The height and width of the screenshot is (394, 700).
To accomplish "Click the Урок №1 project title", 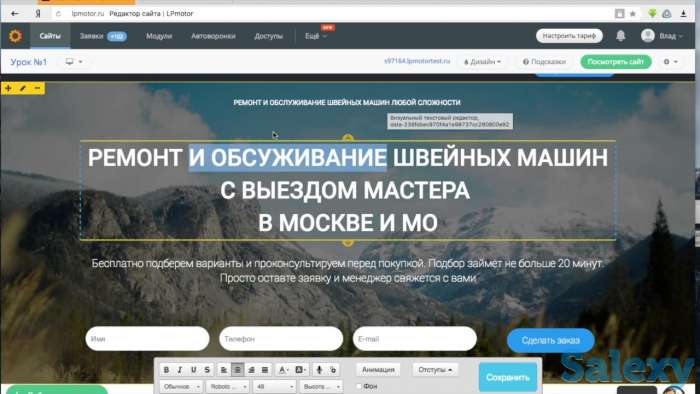I will pyautogui.click(x=29, y=62).
